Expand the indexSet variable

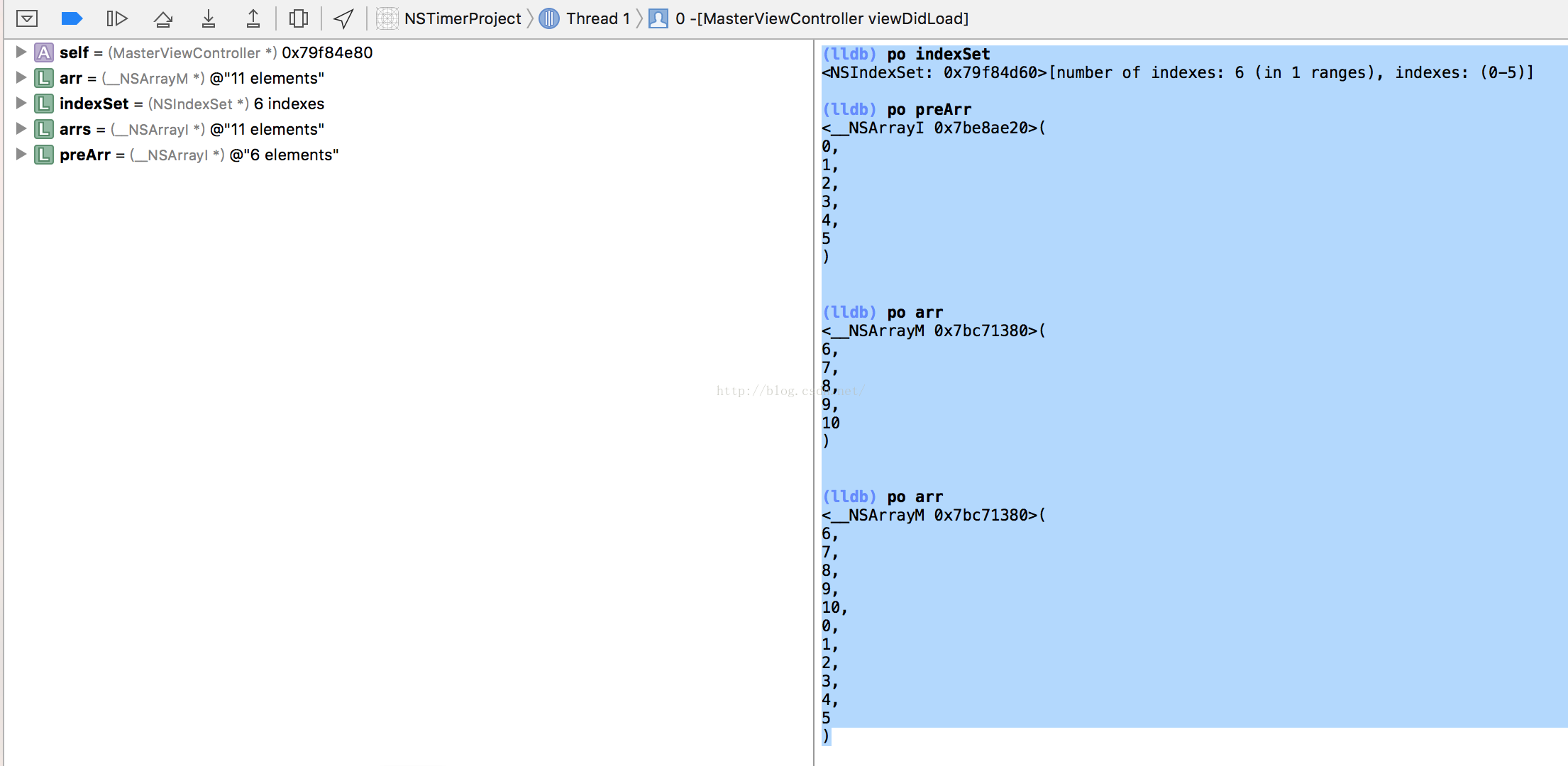21,103
